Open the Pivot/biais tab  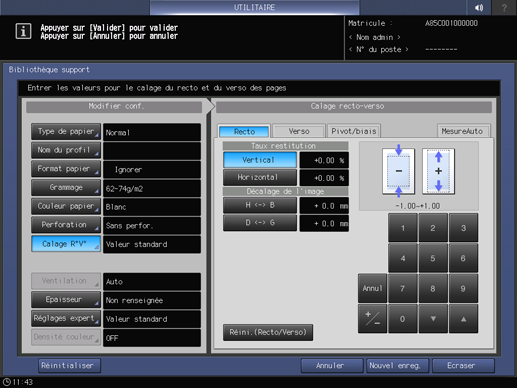point(354,131)
